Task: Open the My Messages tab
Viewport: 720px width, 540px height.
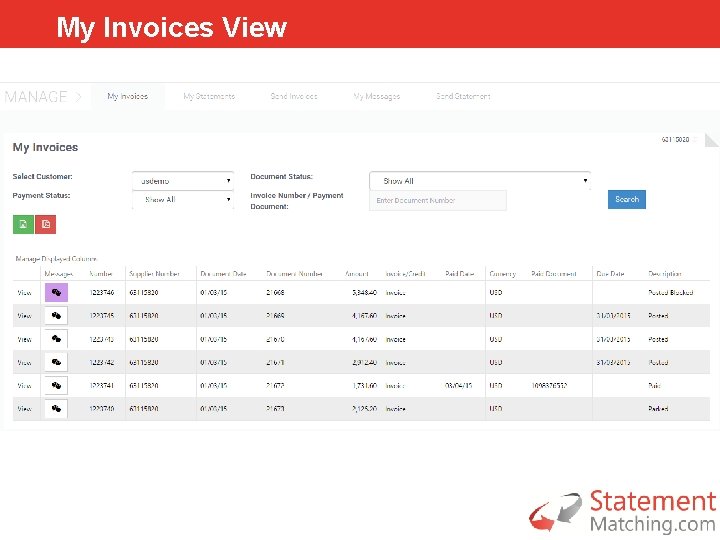Action: click(377, 96)
